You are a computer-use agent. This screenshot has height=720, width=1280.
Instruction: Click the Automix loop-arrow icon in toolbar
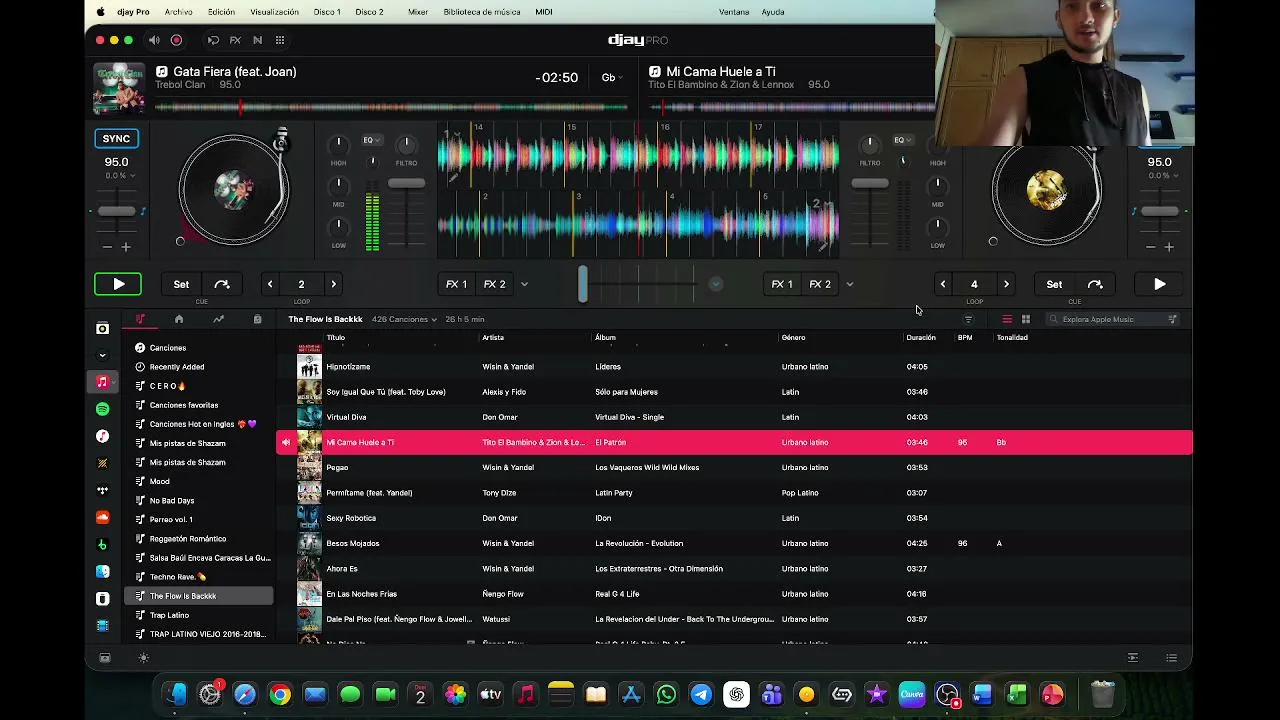(x=213, y=40)
